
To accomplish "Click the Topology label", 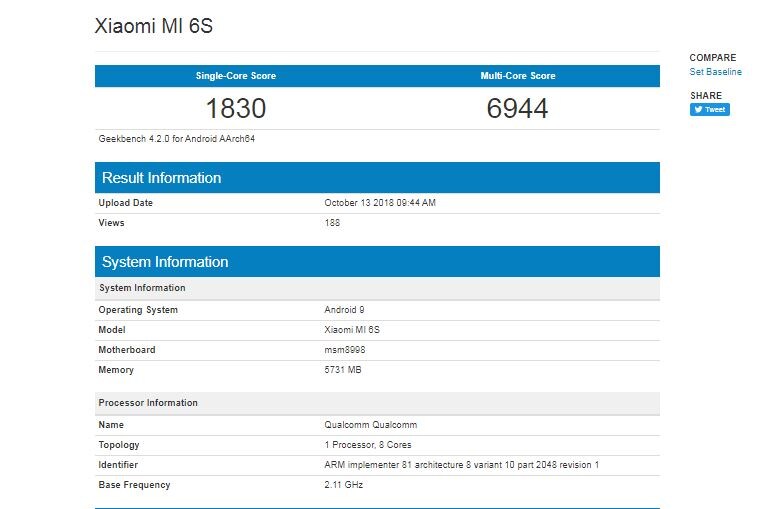I will [x=119, y=445].
